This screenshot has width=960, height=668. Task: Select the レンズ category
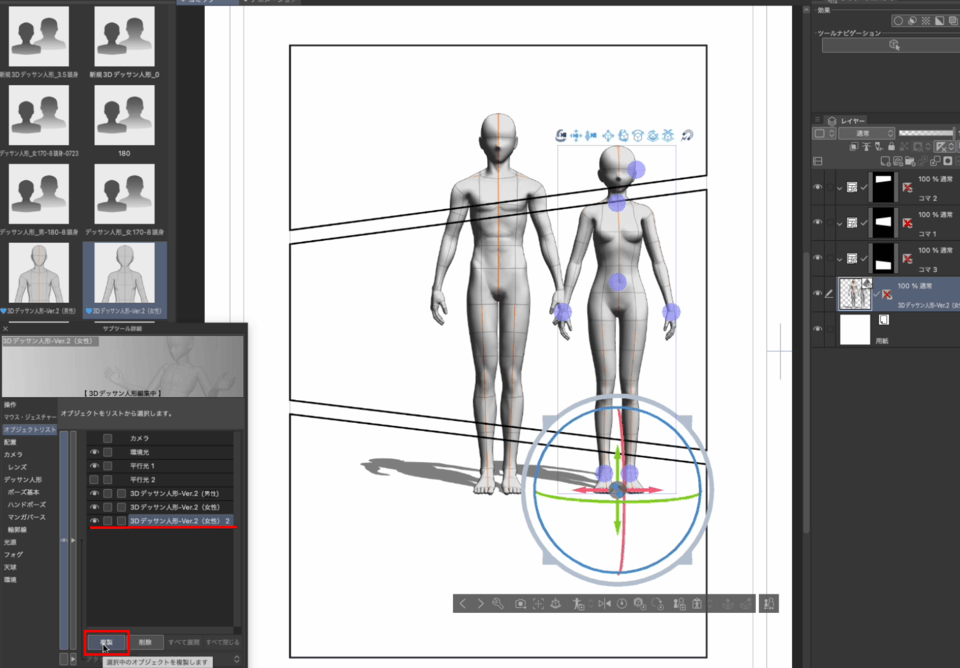point(17,467)
